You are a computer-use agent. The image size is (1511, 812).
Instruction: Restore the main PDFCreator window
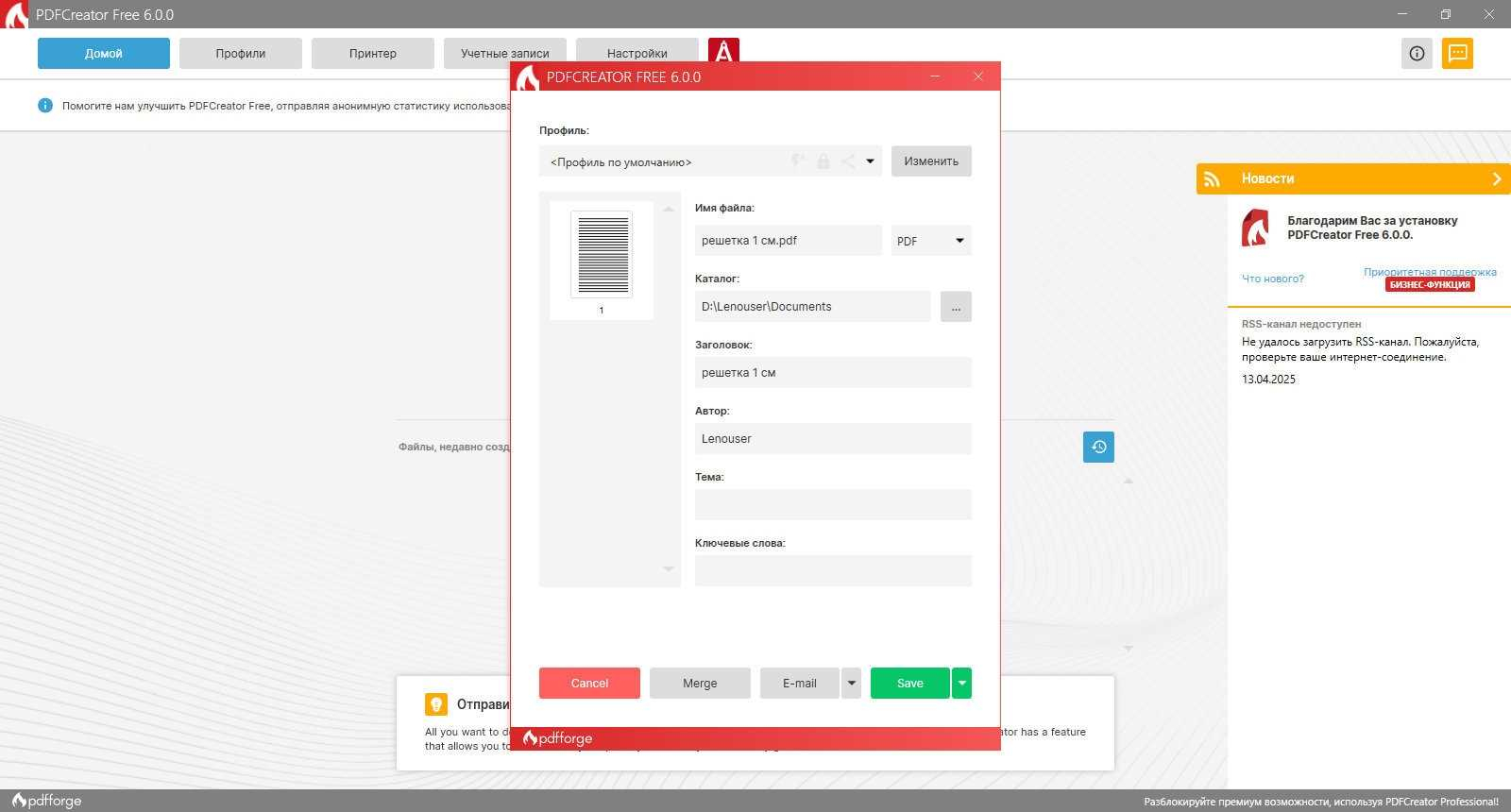click(x=1445, y=14)
